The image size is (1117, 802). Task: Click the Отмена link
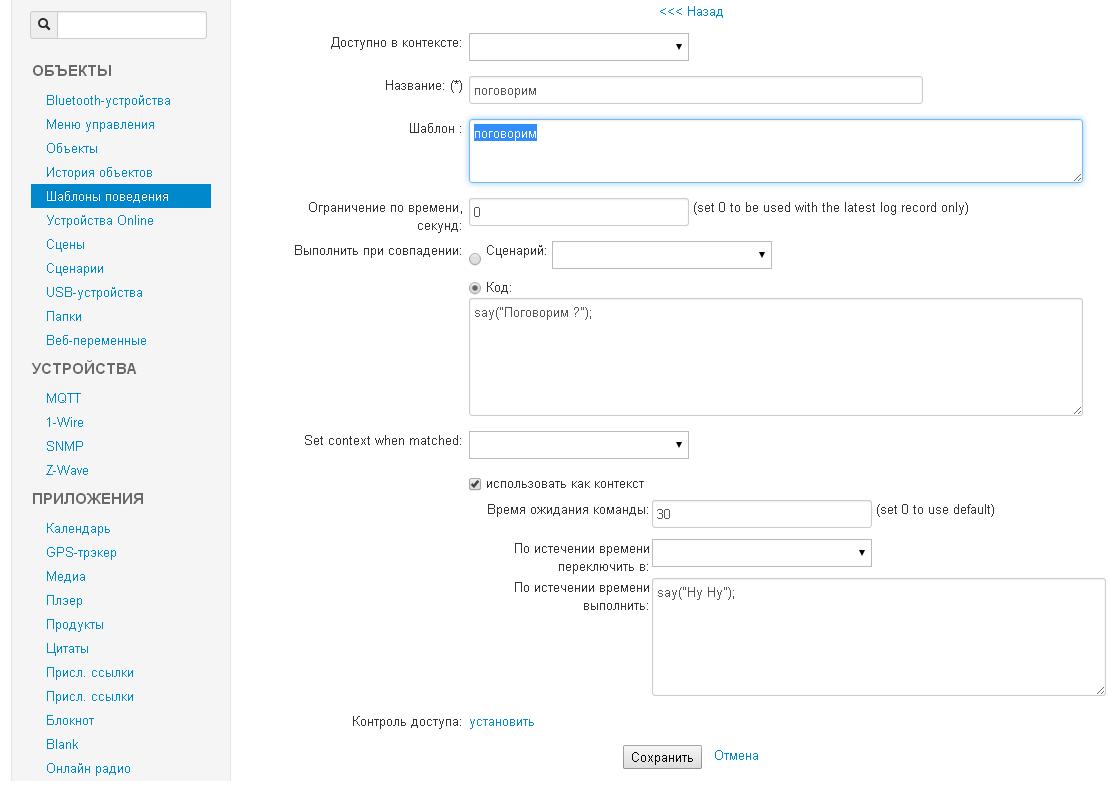736,756
